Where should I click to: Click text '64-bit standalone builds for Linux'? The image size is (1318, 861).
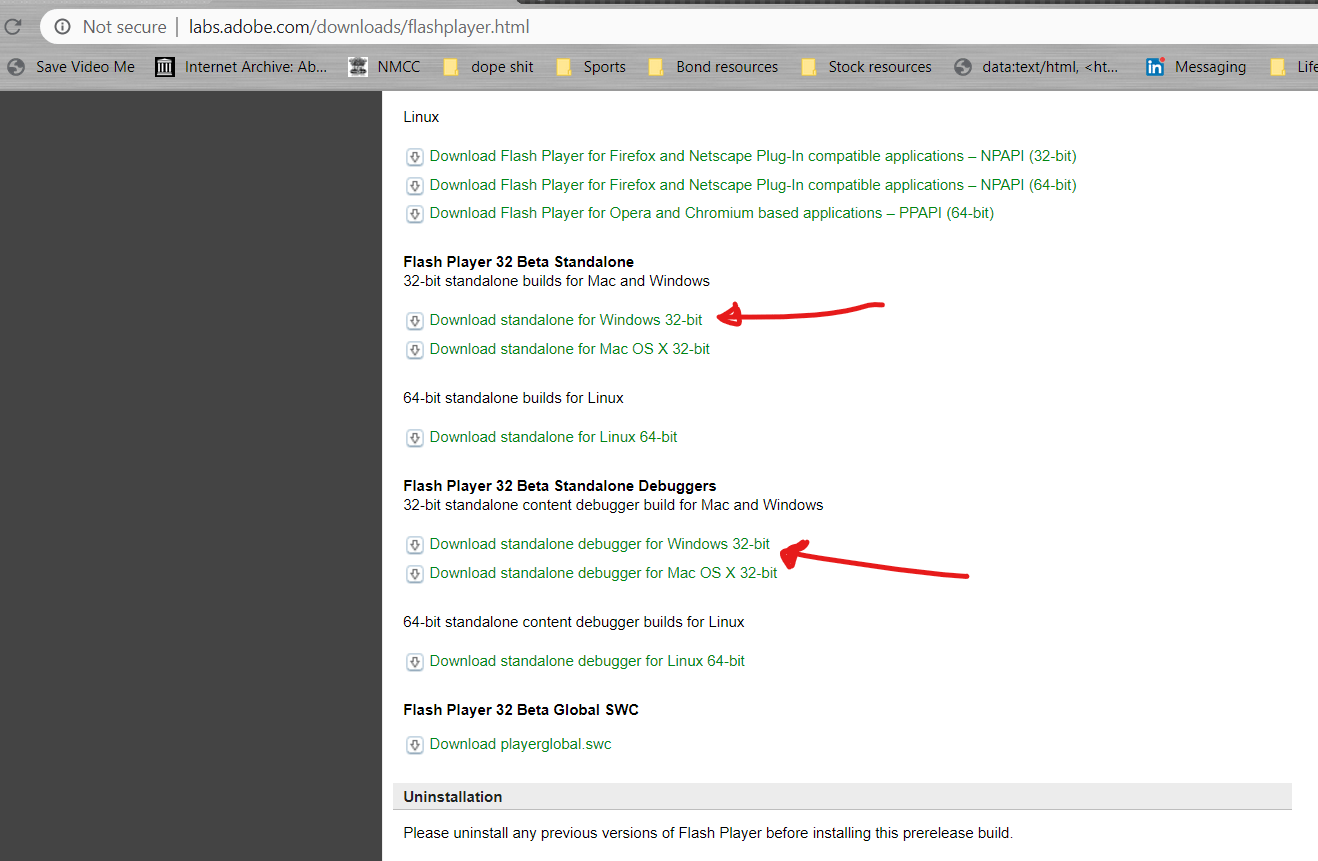[x=513, y=398]
